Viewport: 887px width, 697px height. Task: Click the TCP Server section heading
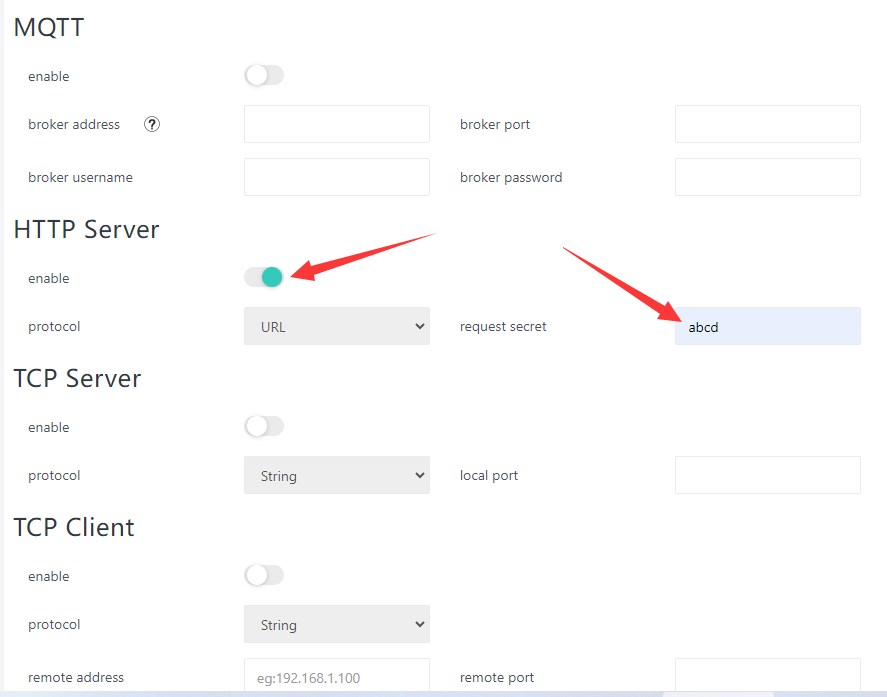click(x=78, y=378)
